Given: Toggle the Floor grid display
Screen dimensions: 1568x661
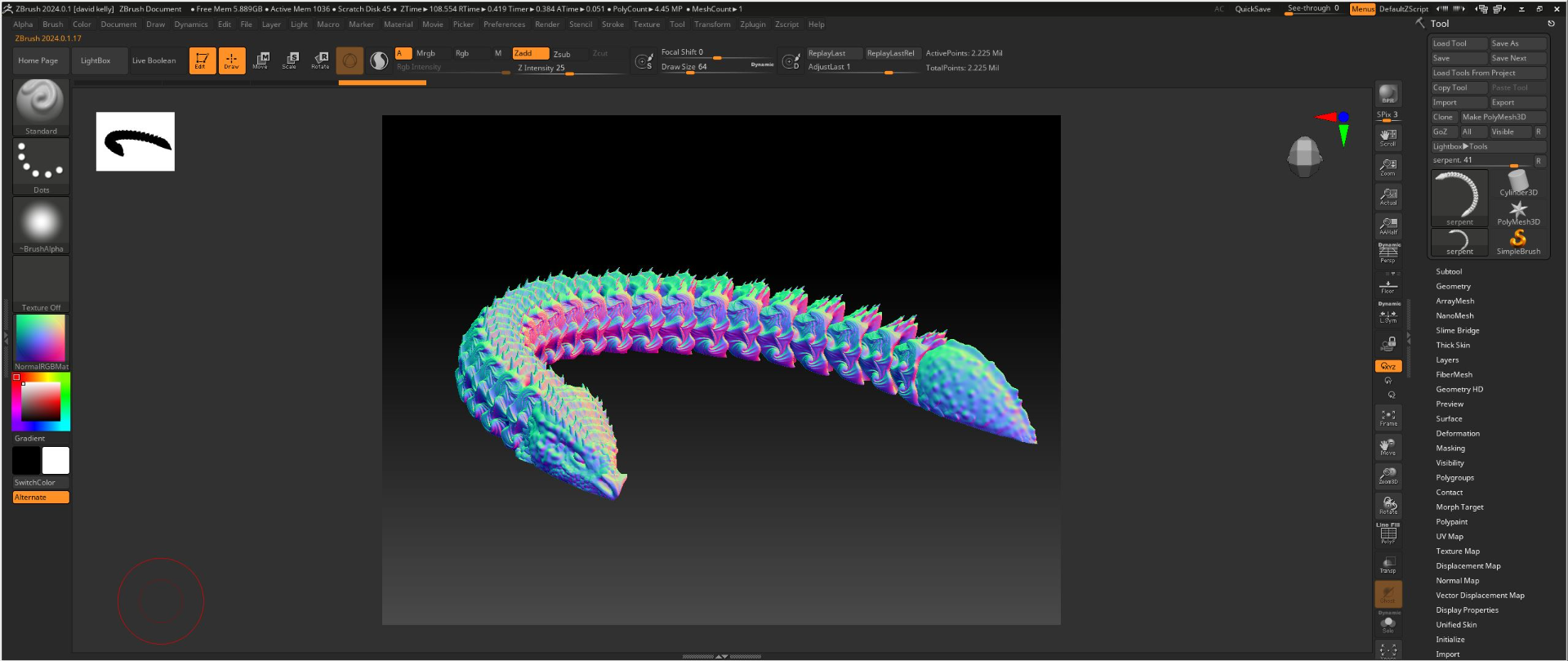Looking at the screenshot, I should 1388,284.
